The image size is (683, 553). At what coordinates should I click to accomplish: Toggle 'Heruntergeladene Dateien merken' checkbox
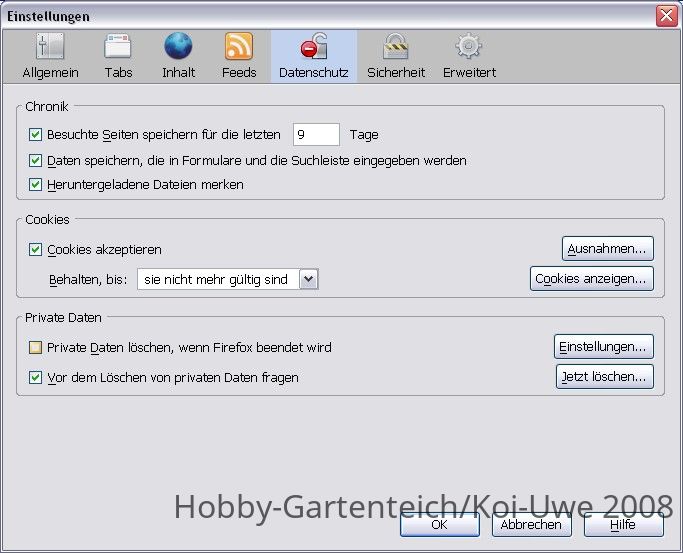[35, 185]
